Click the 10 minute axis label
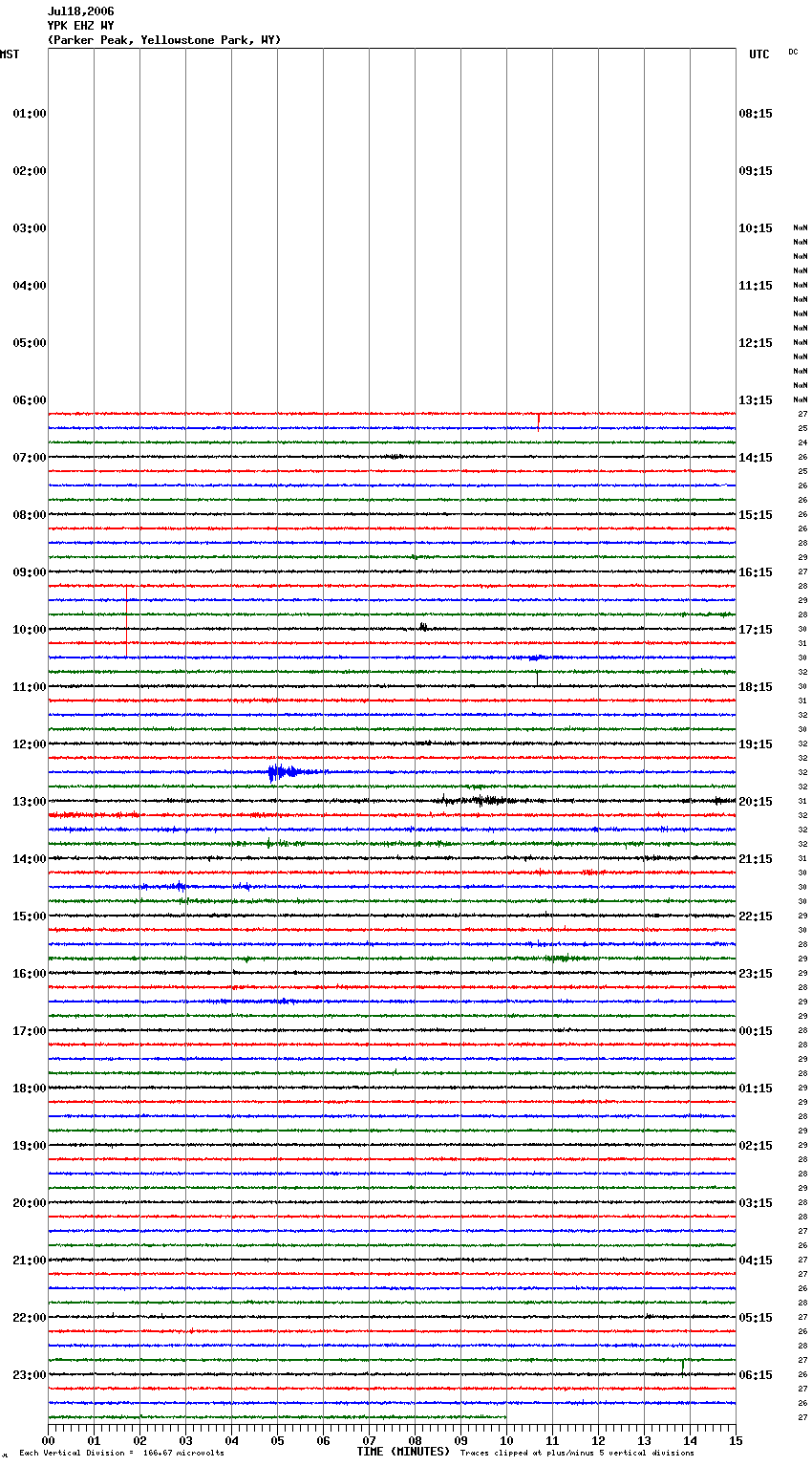The image size is (812, 1466). (506, 1440)
